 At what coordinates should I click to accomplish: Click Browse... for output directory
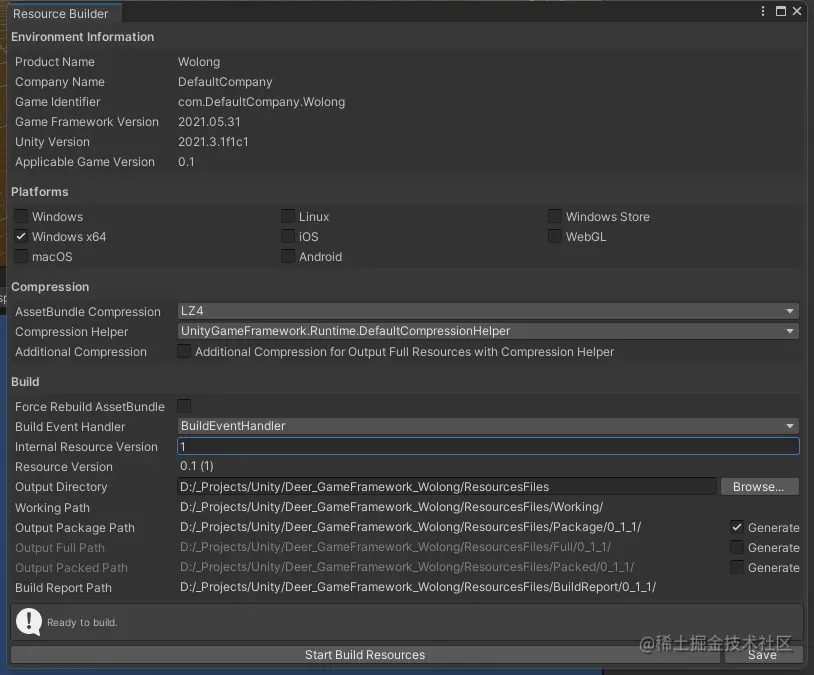coord(759,487)
